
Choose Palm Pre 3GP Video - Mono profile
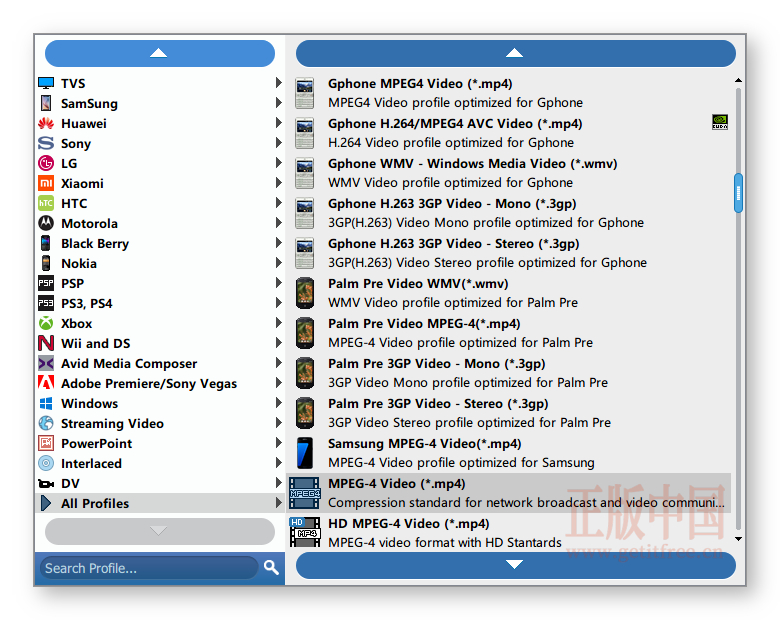pyautogui.click(x=508, y=373)
